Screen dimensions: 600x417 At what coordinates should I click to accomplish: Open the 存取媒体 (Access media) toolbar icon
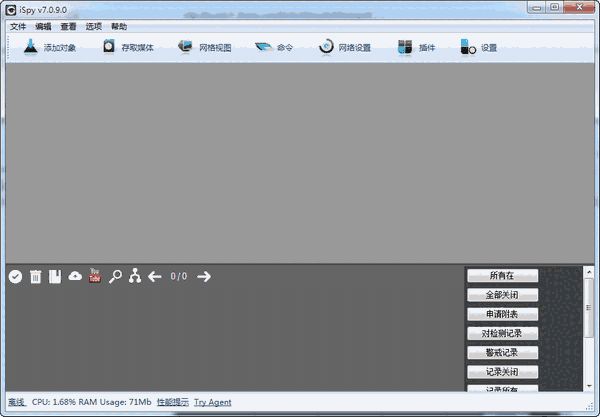pyautogui.click(x=109, y=47)
